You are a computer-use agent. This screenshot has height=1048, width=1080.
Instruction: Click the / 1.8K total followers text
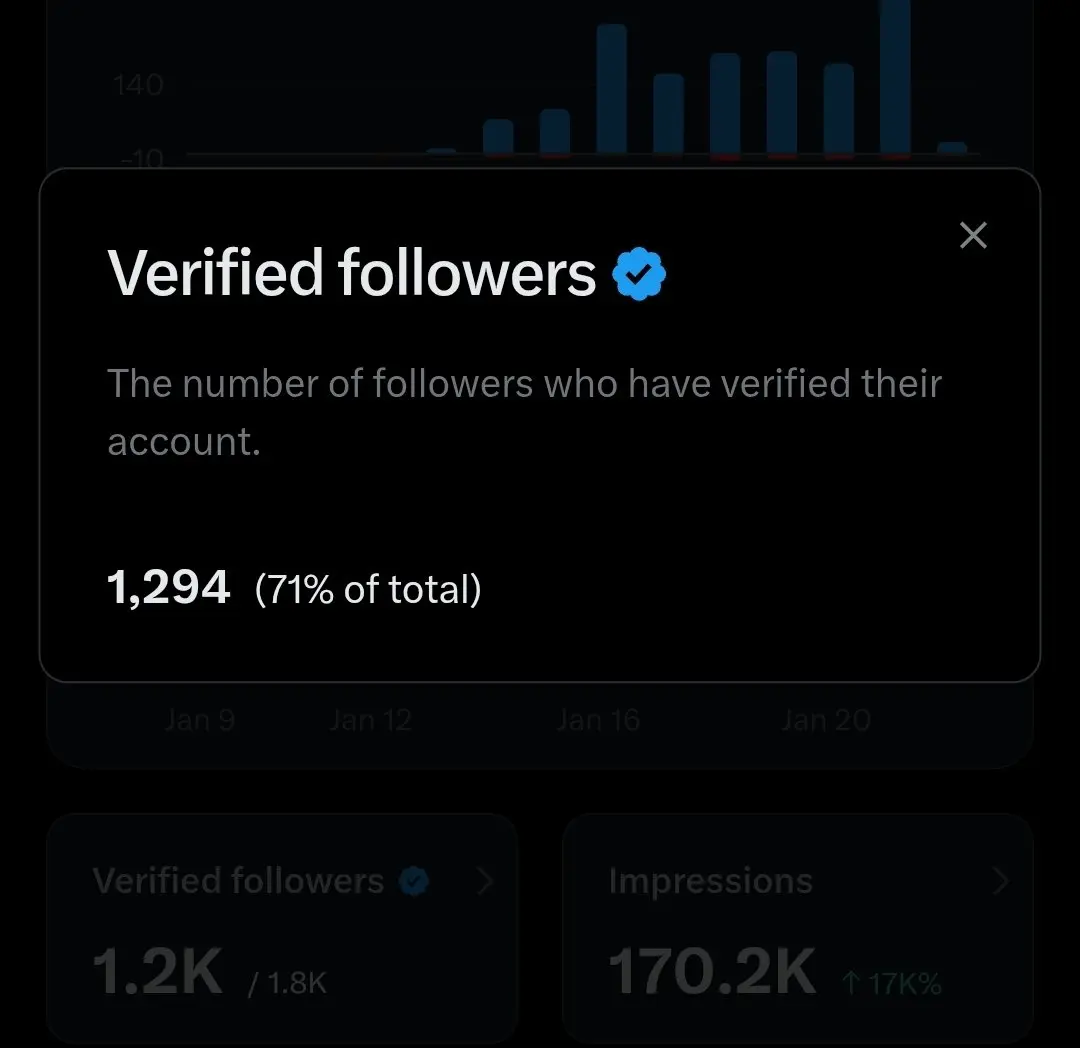287,983
